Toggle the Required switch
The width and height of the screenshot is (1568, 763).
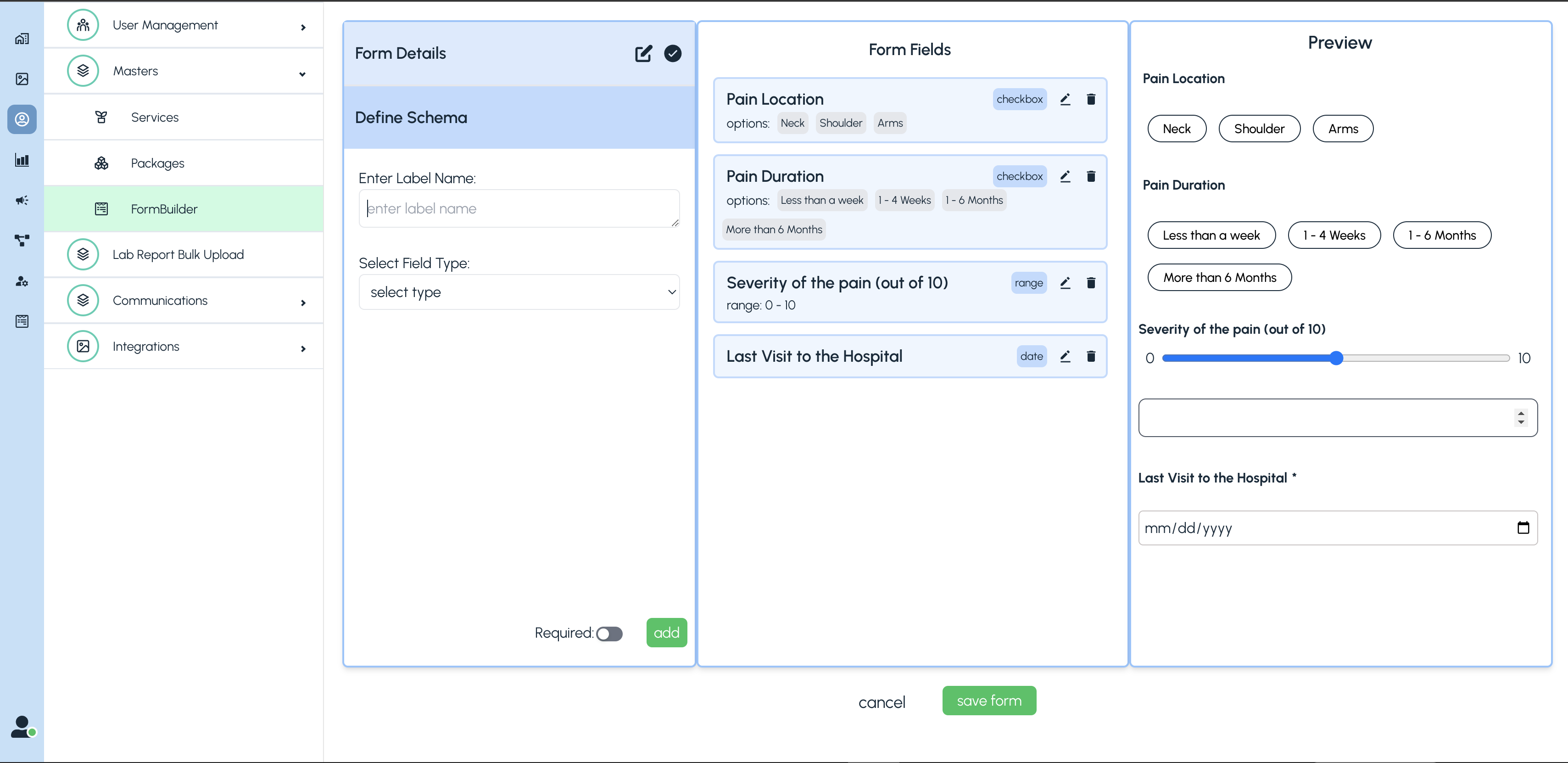pyautogui.click(x=609, y=634)
